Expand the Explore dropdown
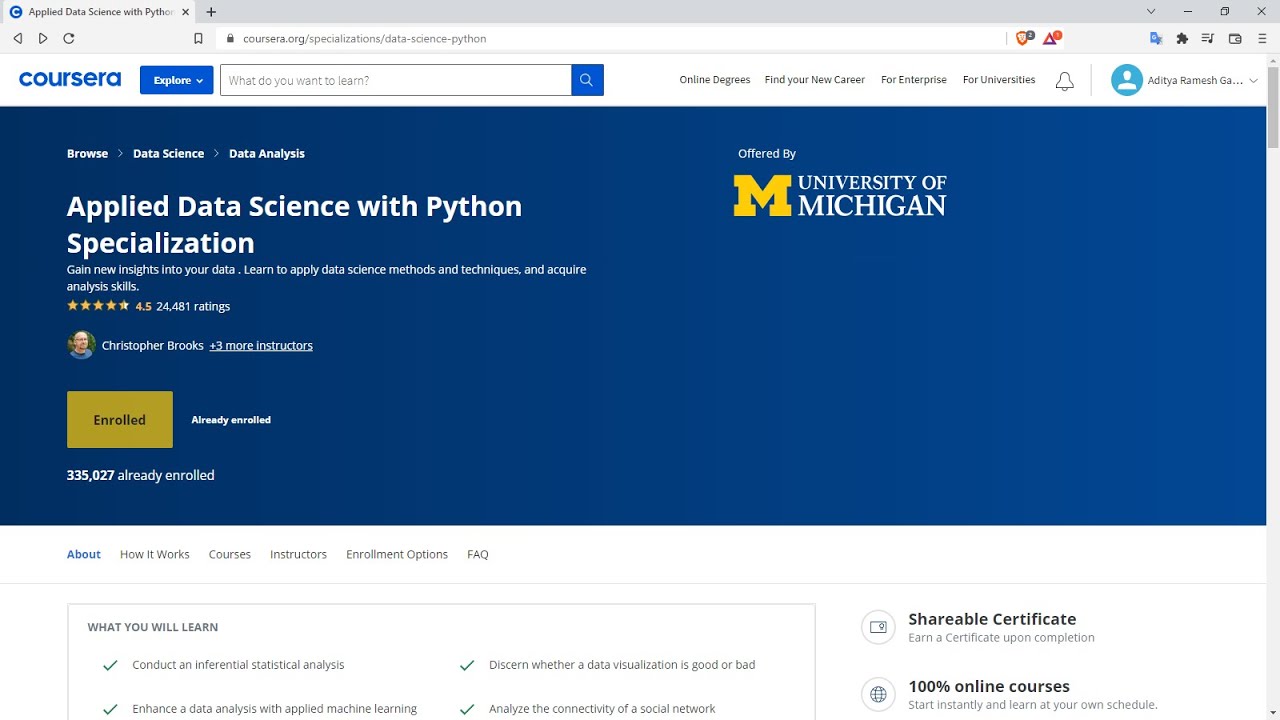 tap(177, 80)
